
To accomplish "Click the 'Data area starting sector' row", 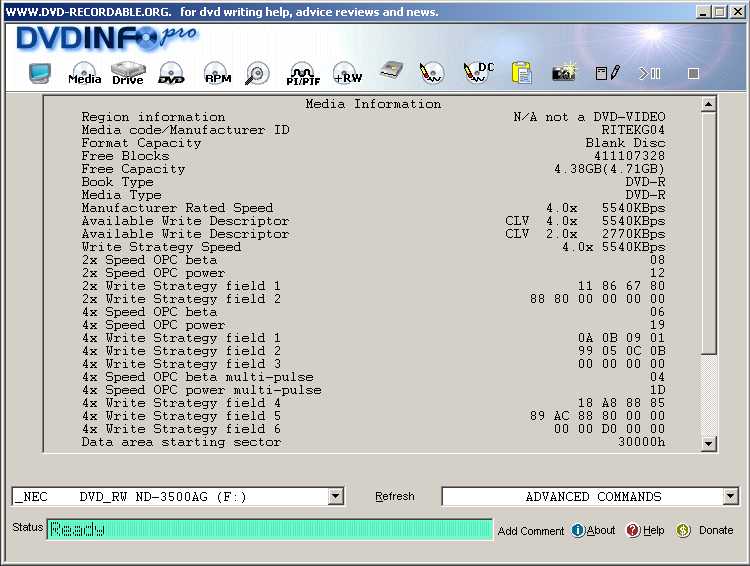I will click(373, 442).
